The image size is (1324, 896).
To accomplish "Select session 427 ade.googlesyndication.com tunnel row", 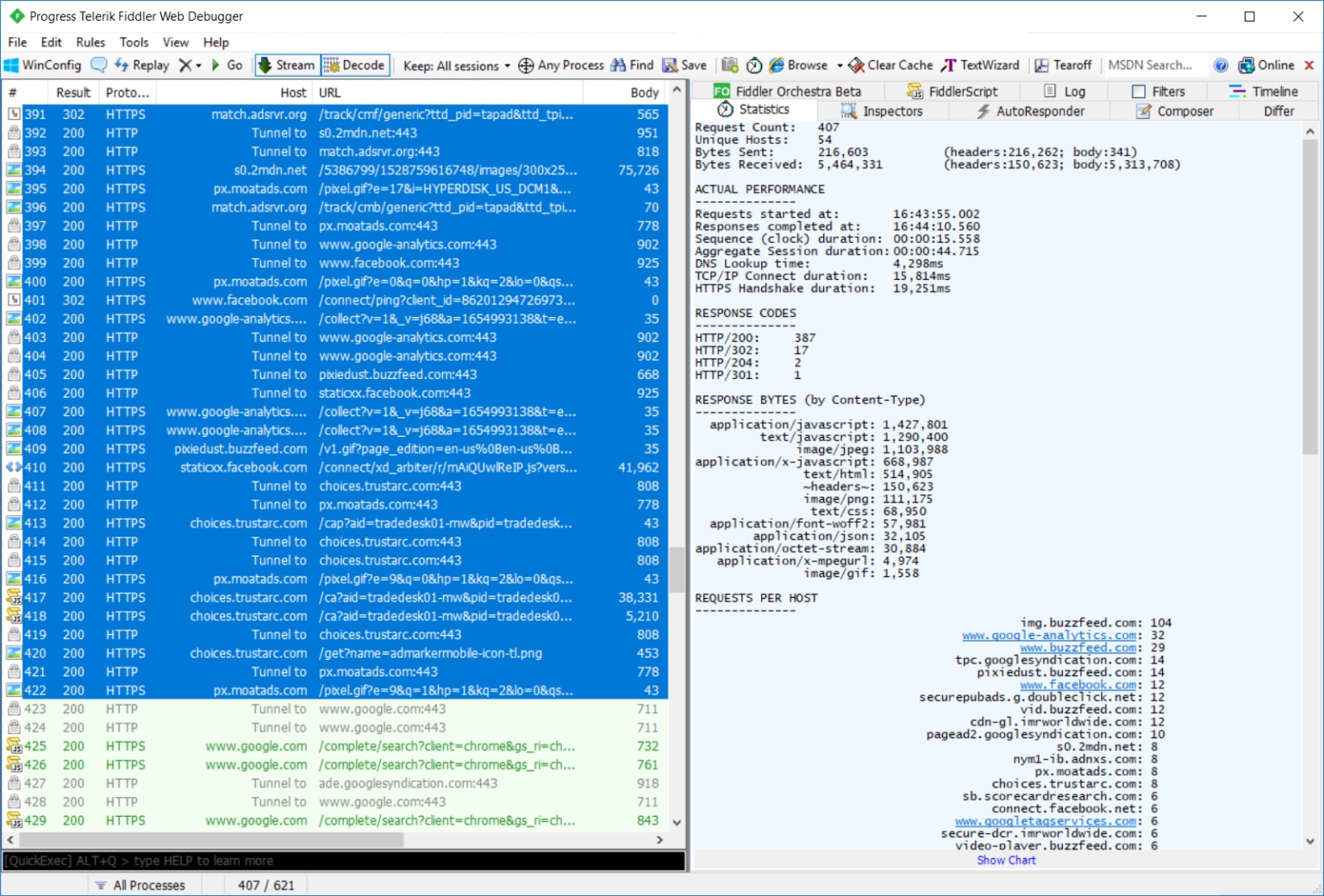I will (x=334, y=784).
